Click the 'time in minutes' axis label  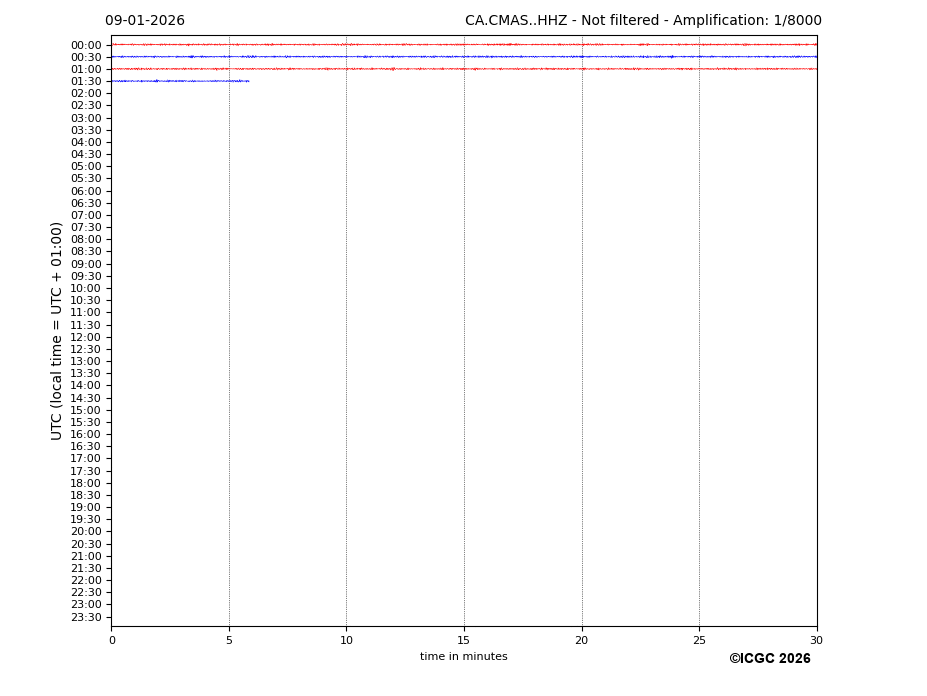(x=463, y=657)
